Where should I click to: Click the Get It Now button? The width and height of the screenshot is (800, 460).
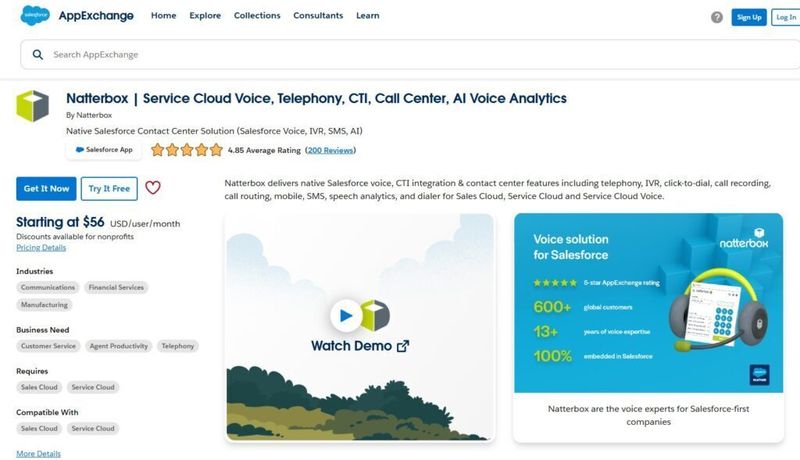pyautogui.click(x=46, y=189)
